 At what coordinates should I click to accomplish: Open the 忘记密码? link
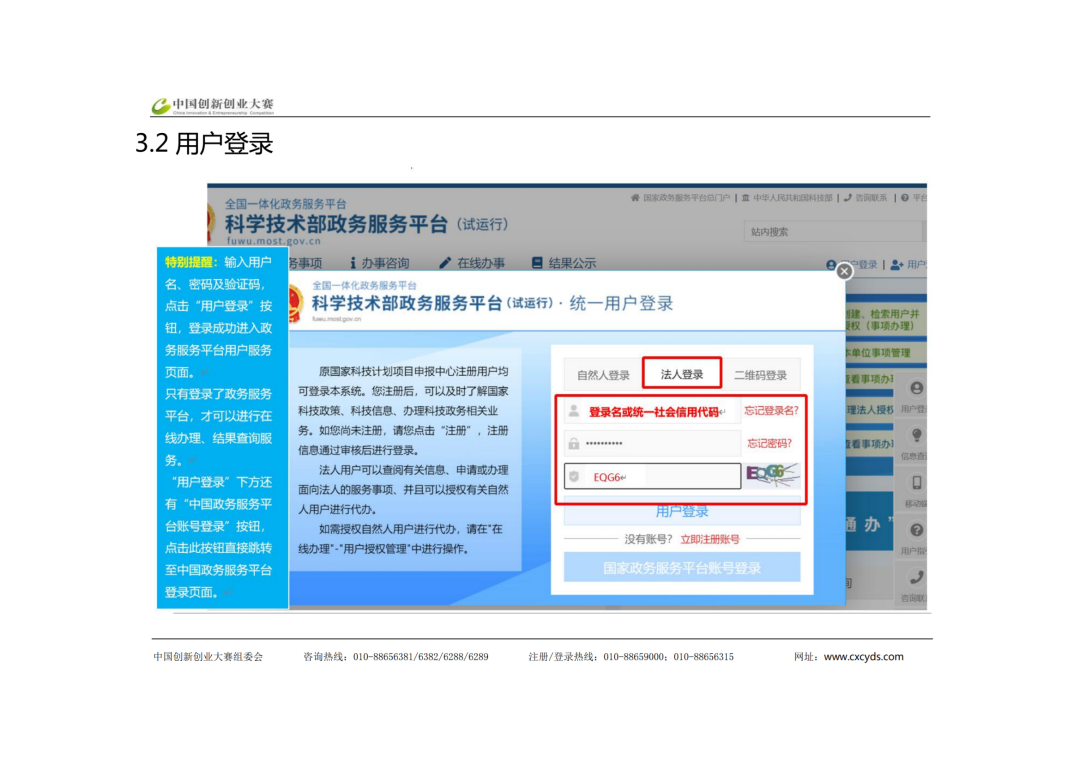tap(769, 443)
